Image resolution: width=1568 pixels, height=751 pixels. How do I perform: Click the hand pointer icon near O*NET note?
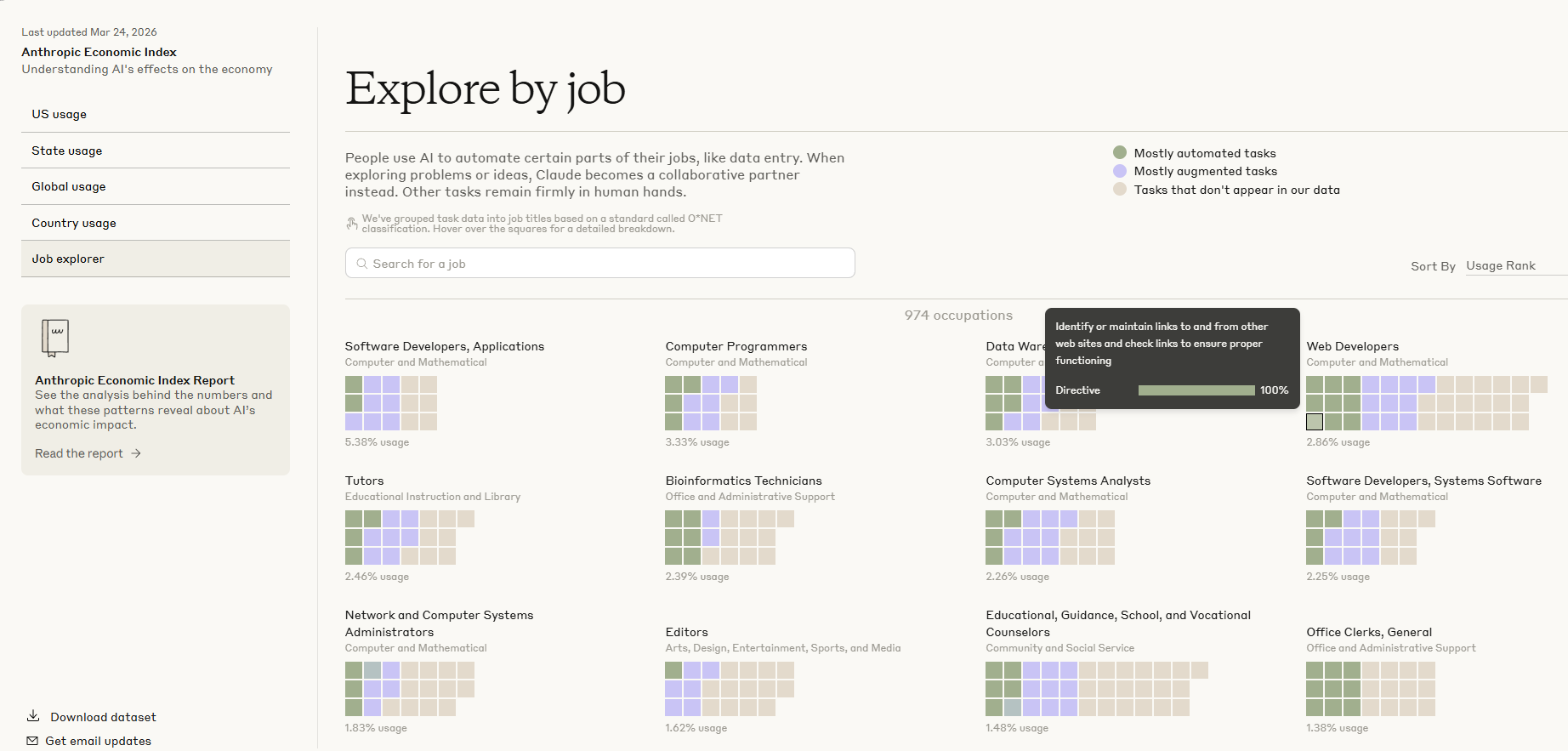352,224
